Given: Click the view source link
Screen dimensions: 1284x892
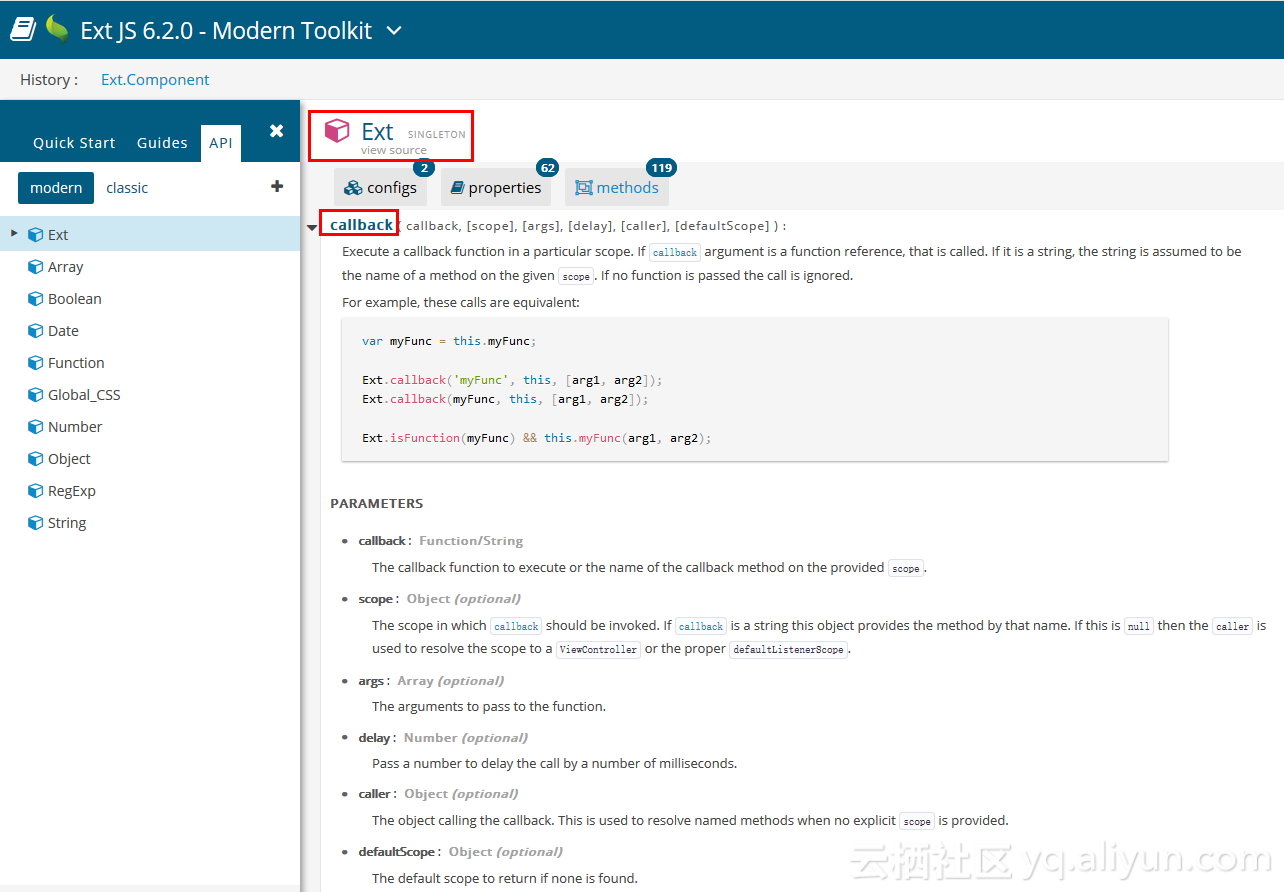Looking at the screenshot, I should click(394, 151).
